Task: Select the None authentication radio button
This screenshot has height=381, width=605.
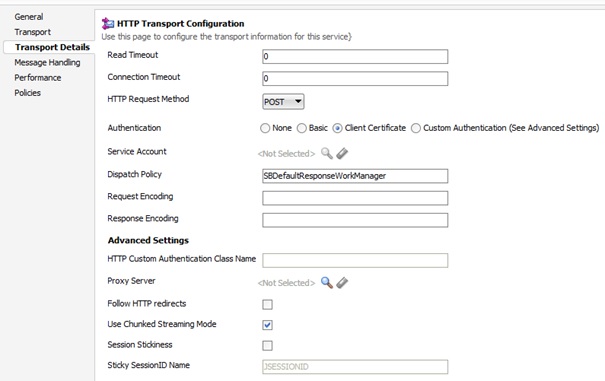Action: click(x=265, y=128)
